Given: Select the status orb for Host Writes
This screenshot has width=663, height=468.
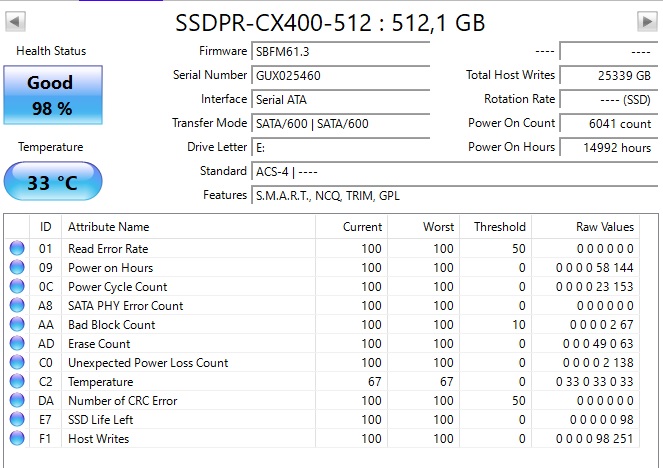Looking at the screenshot, I should 17,438.
